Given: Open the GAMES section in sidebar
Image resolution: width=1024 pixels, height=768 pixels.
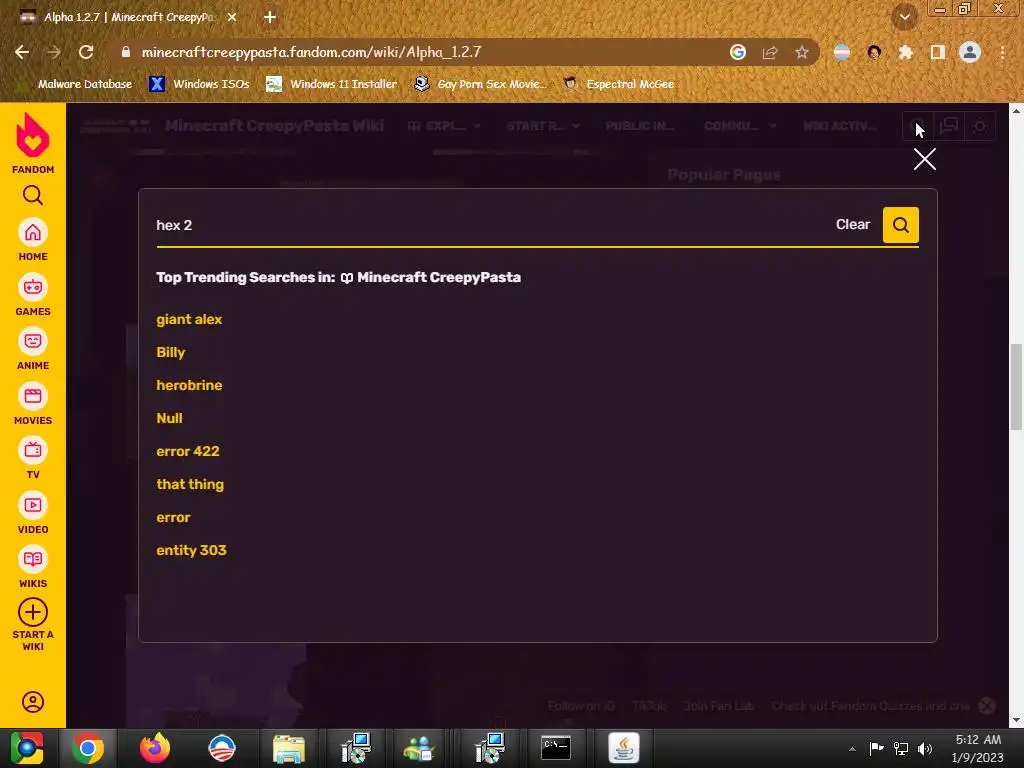Looking at the screenshot, I should pyautogui.click(x=33, y=295).
